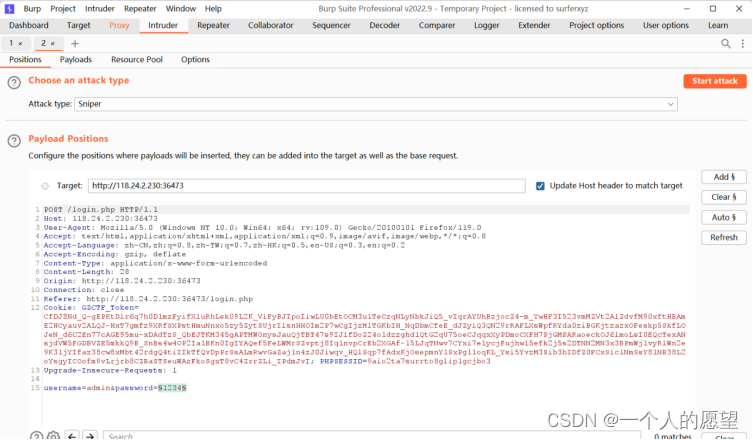Click username=admin in the request body
Image resolution: width=753 pixels, height=440 pixels.
(77, 388)
